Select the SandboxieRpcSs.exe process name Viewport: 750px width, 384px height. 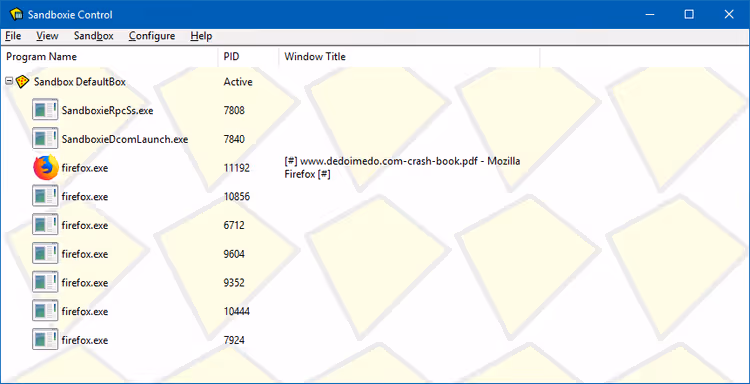(108, 110)
